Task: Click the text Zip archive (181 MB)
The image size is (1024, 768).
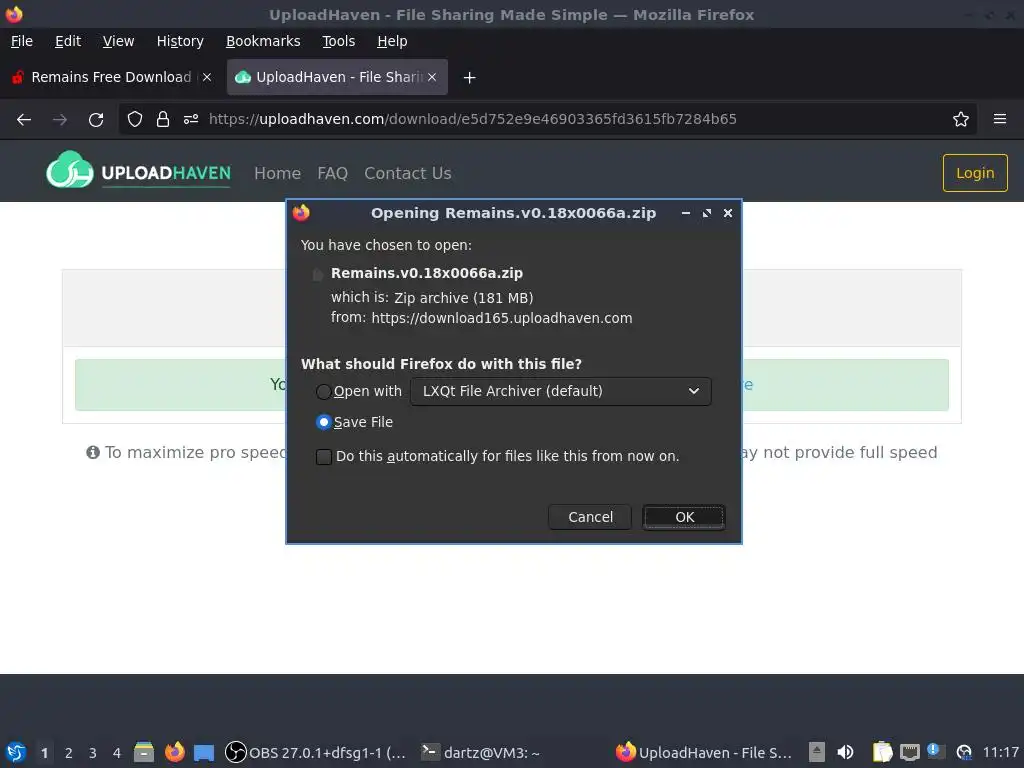Action: [464, 298]
